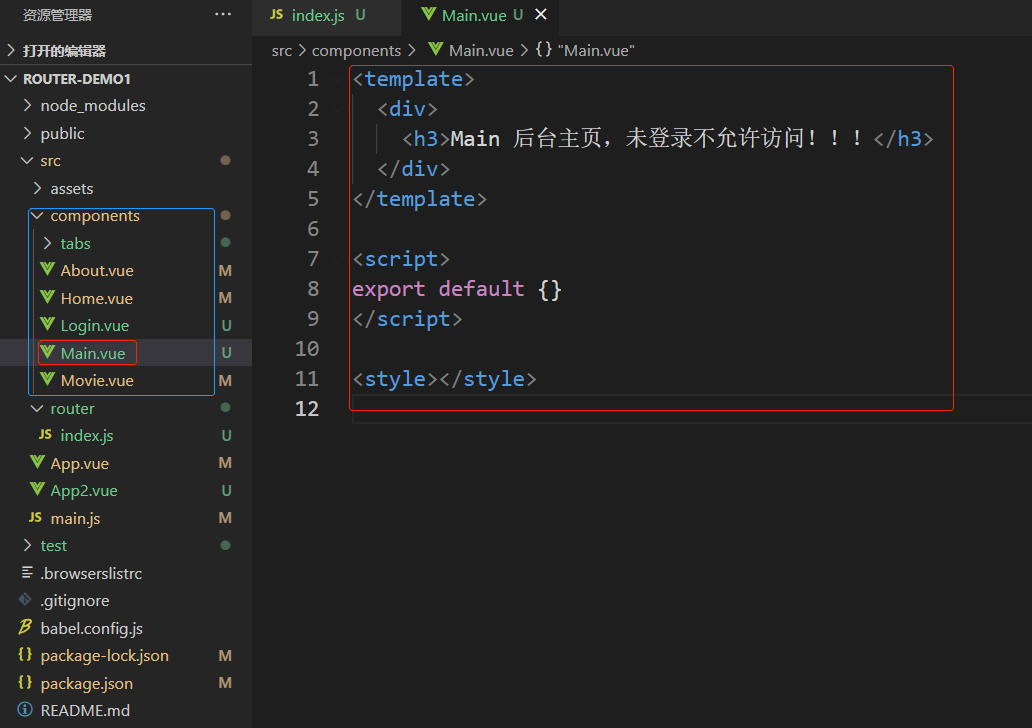Click the Vue icon beside About.vue

(47, 270)
